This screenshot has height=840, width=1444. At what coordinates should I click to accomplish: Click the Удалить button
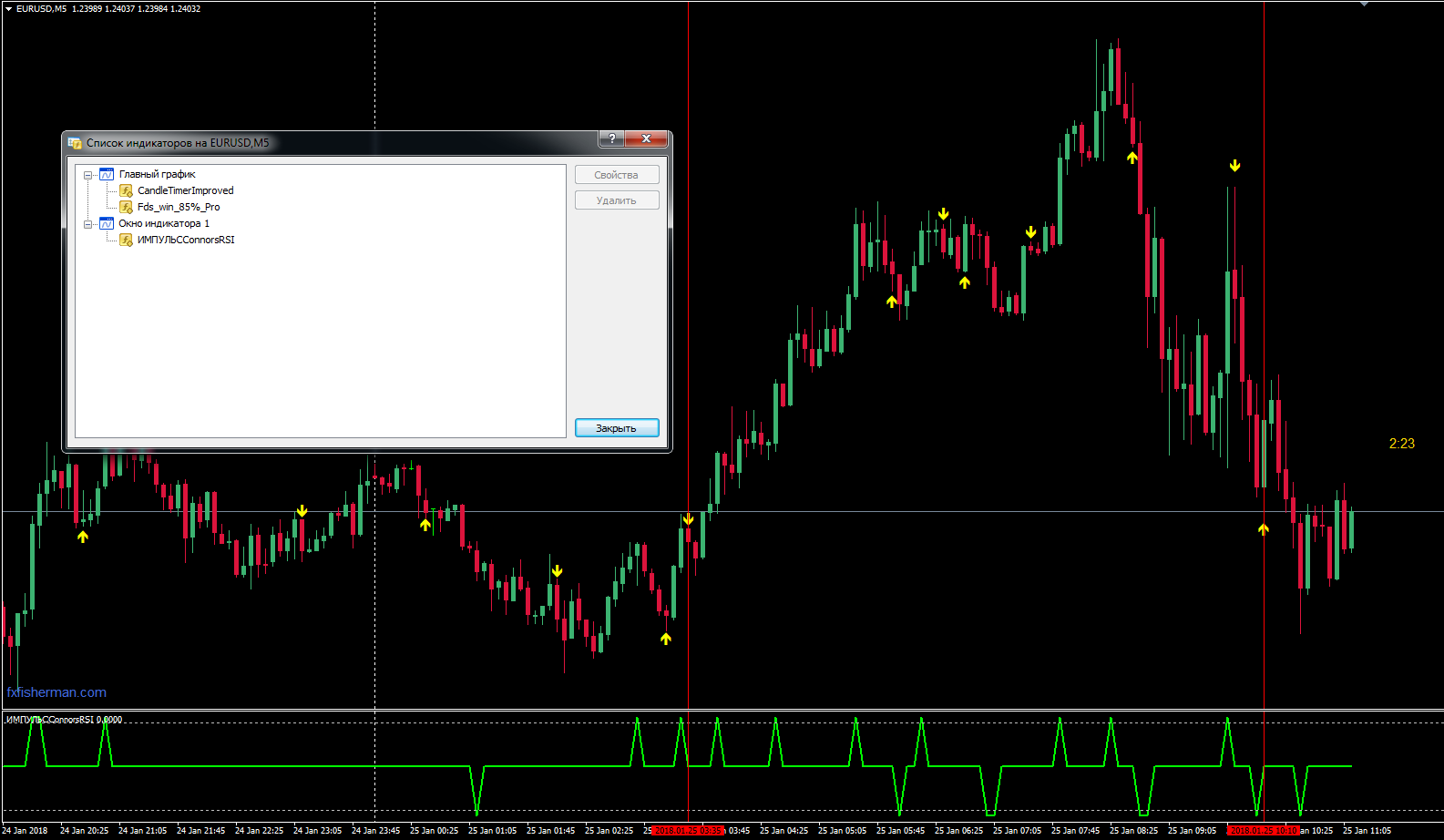coord(617,200)
